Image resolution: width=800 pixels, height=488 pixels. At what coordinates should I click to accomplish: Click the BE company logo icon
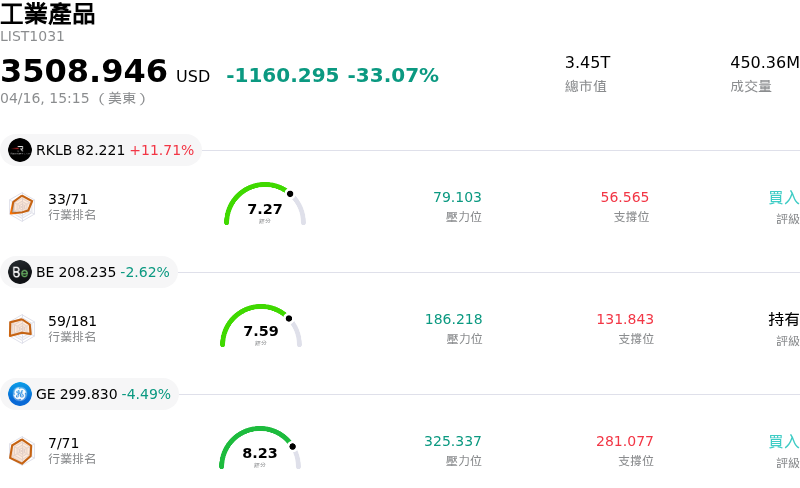tap(20, 272)
